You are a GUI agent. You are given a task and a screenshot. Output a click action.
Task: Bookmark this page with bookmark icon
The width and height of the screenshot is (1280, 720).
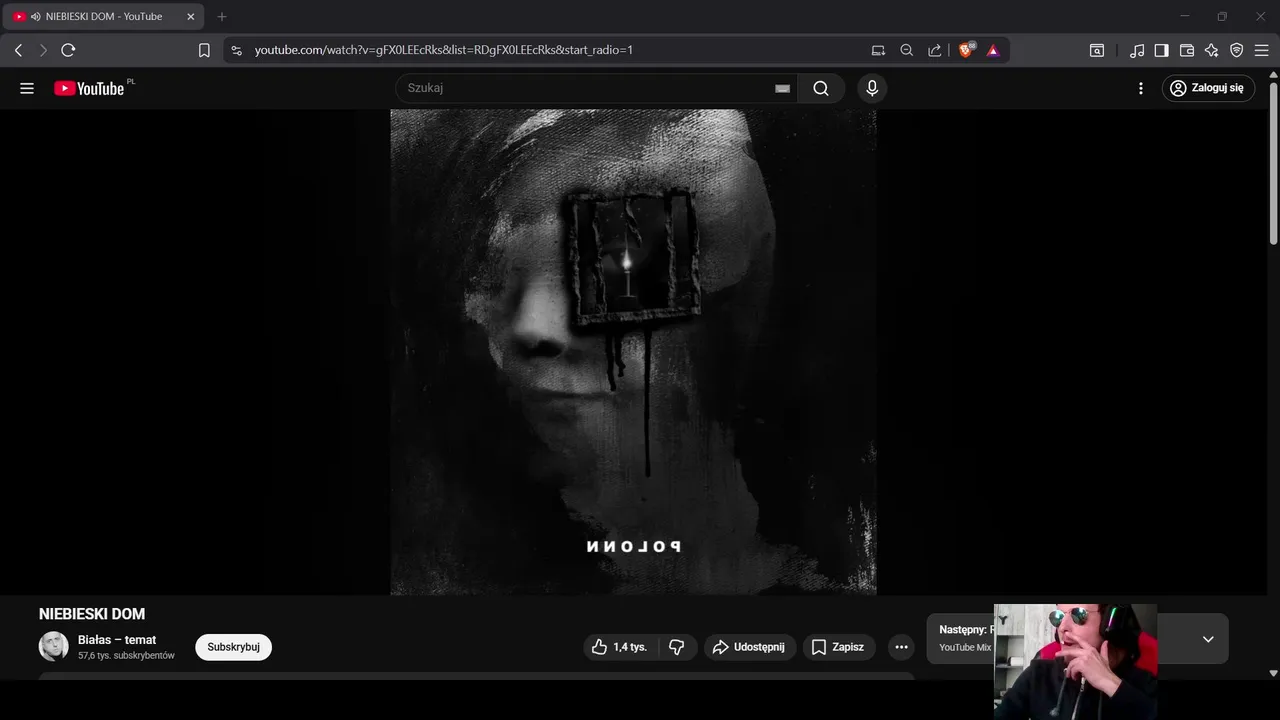click(x=204, y=50)
